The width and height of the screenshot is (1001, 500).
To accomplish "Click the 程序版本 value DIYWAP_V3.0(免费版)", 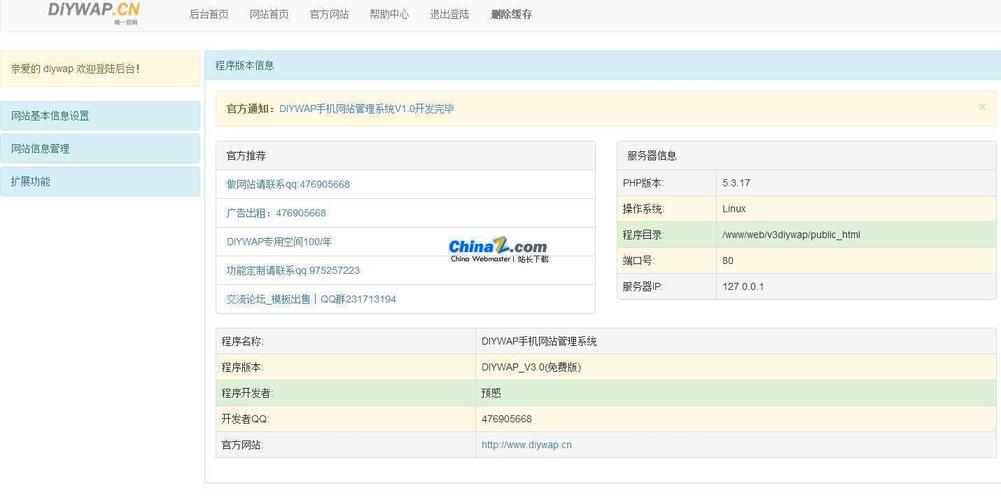I will click(x=531, y=367).
